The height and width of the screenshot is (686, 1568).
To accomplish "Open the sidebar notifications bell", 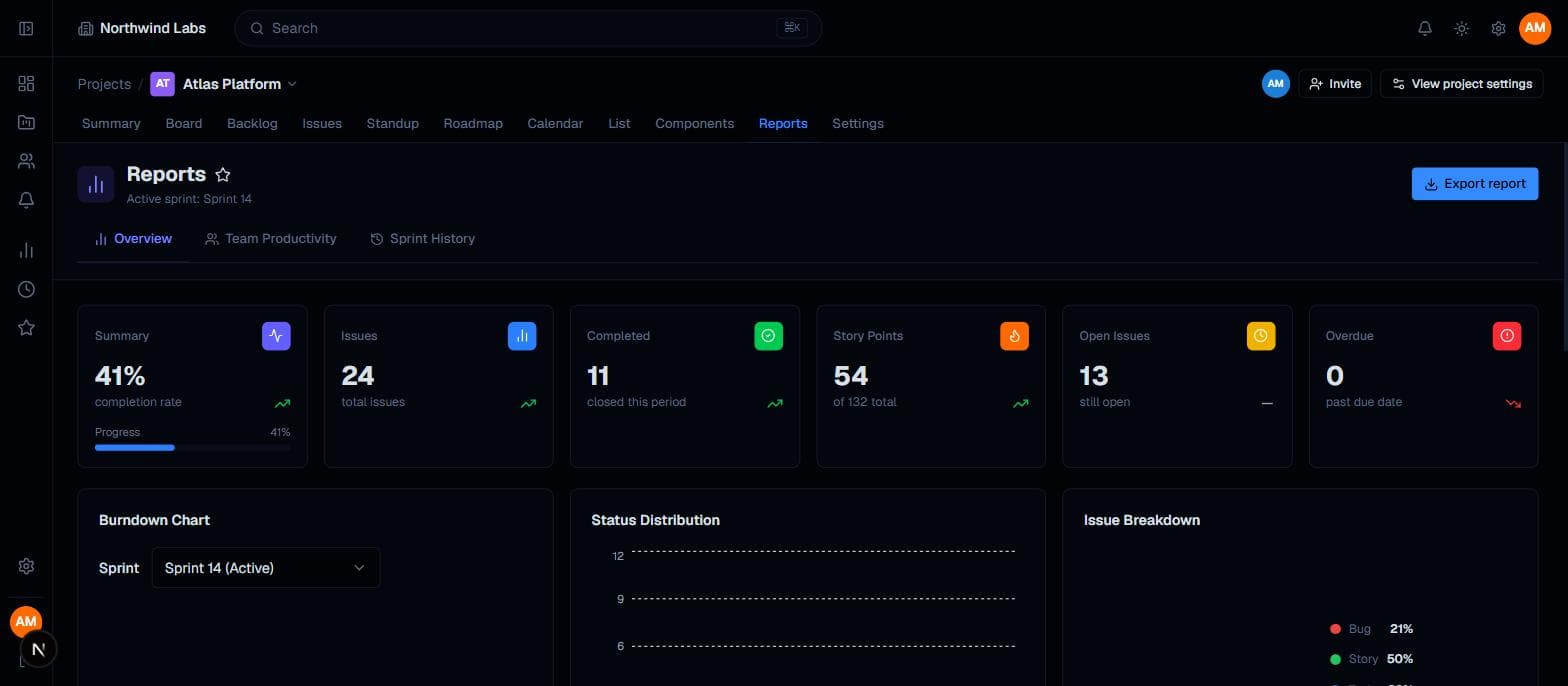I will [x=26, y=200].
